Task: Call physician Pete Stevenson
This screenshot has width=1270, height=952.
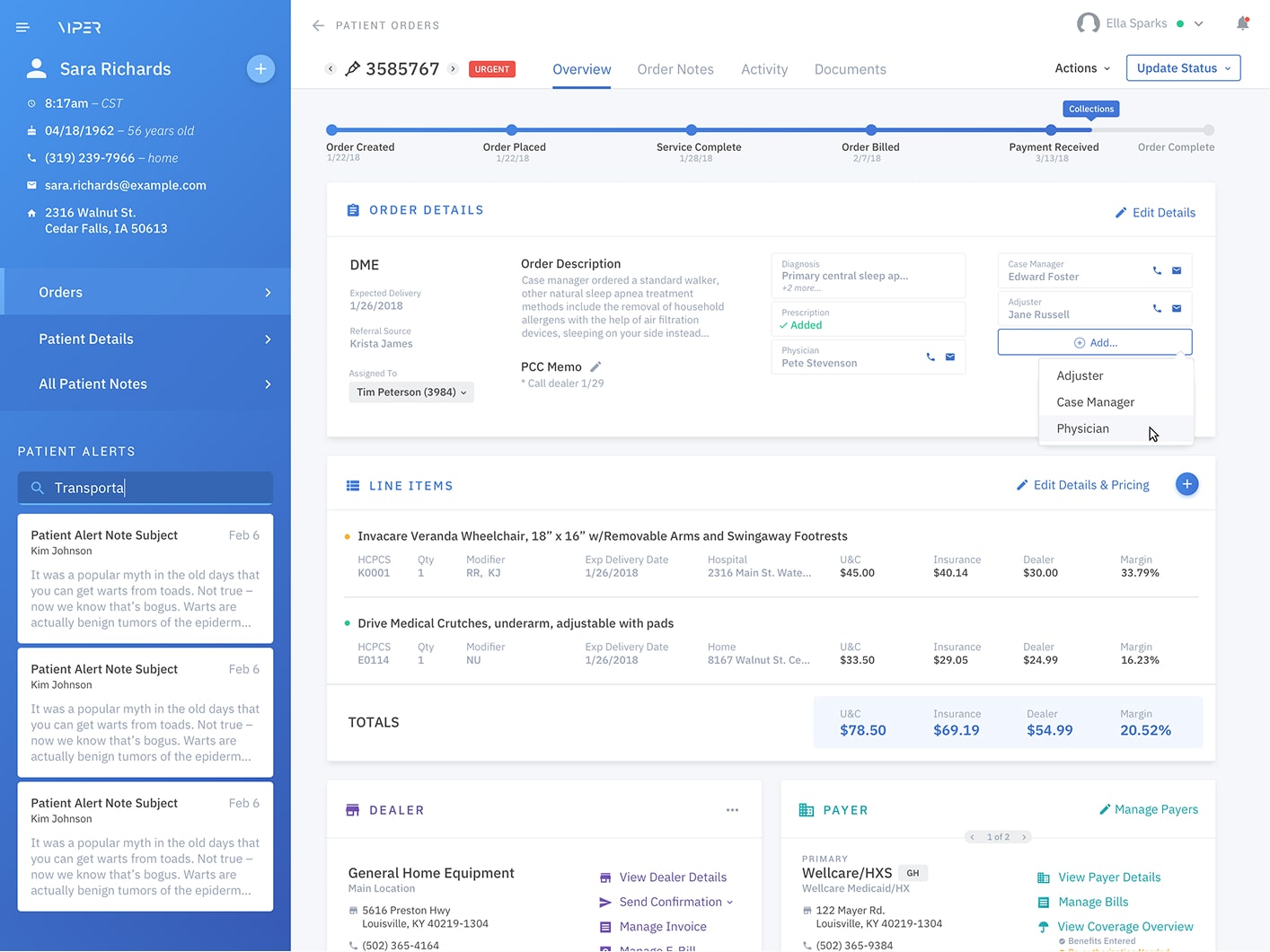Action: [x=930, y=357]
